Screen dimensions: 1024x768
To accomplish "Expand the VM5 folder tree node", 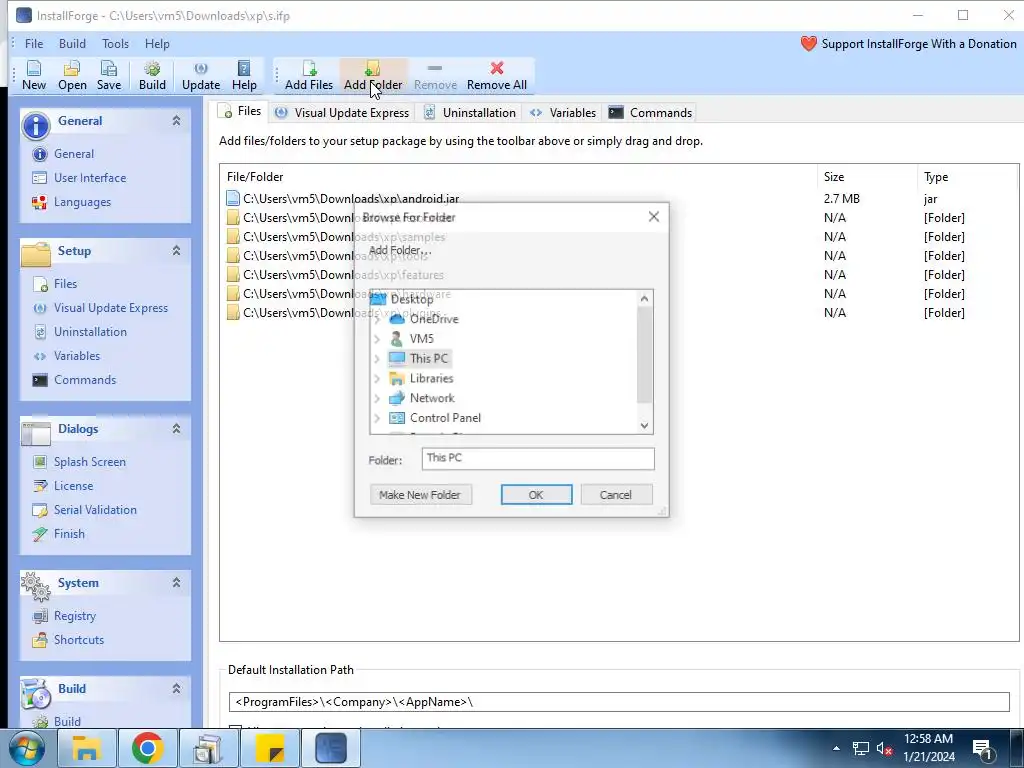I will pyautogui.click(x=377, y=339).
